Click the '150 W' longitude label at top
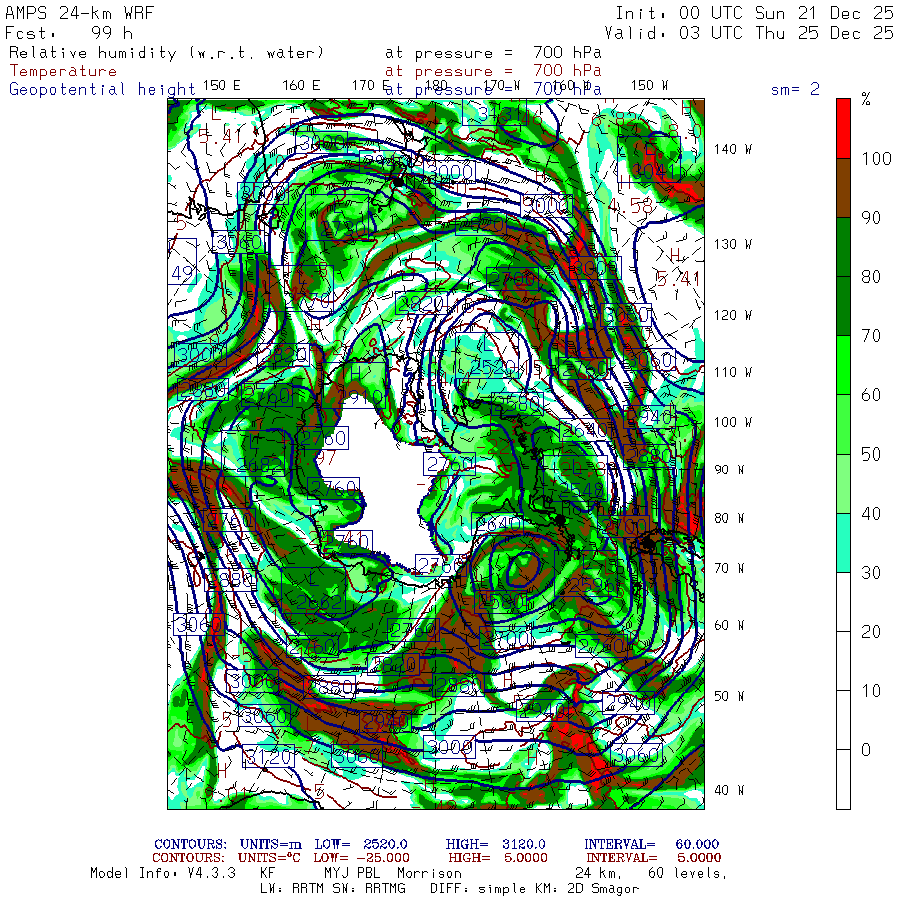 (x=650, y=86)
